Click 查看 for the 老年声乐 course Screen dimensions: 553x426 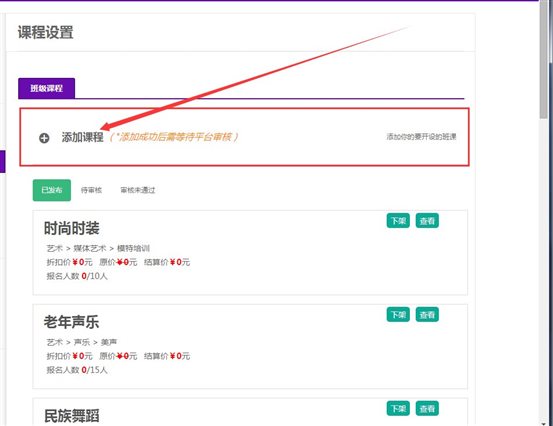click(x=427, y=315)
